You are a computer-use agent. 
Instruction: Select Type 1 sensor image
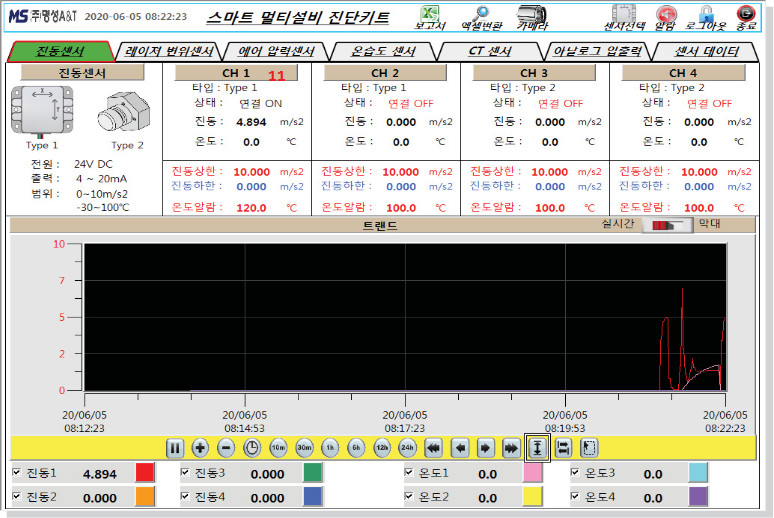(42, 112)
